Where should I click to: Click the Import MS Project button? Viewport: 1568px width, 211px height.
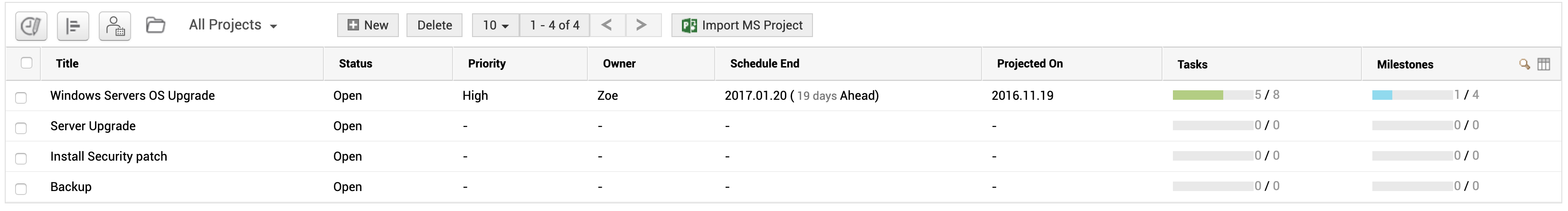pyautogui.click(x=742, y=25)
